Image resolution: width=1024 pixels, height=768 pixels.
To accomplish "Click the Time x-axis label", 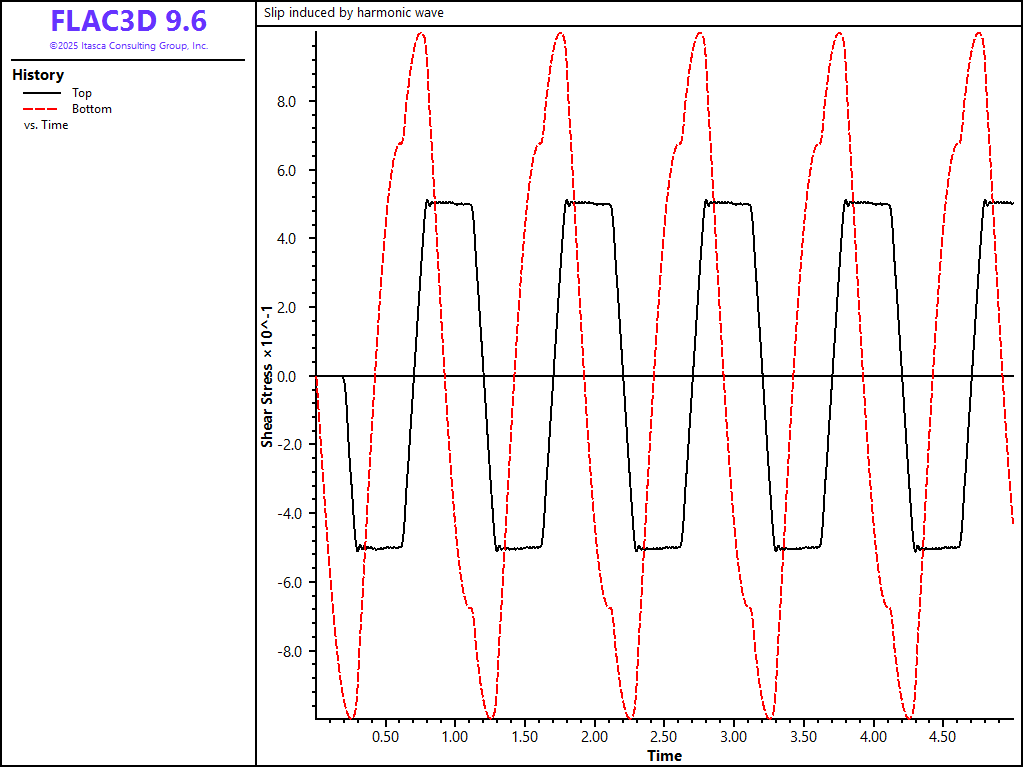I will click(x=664, y=755).
